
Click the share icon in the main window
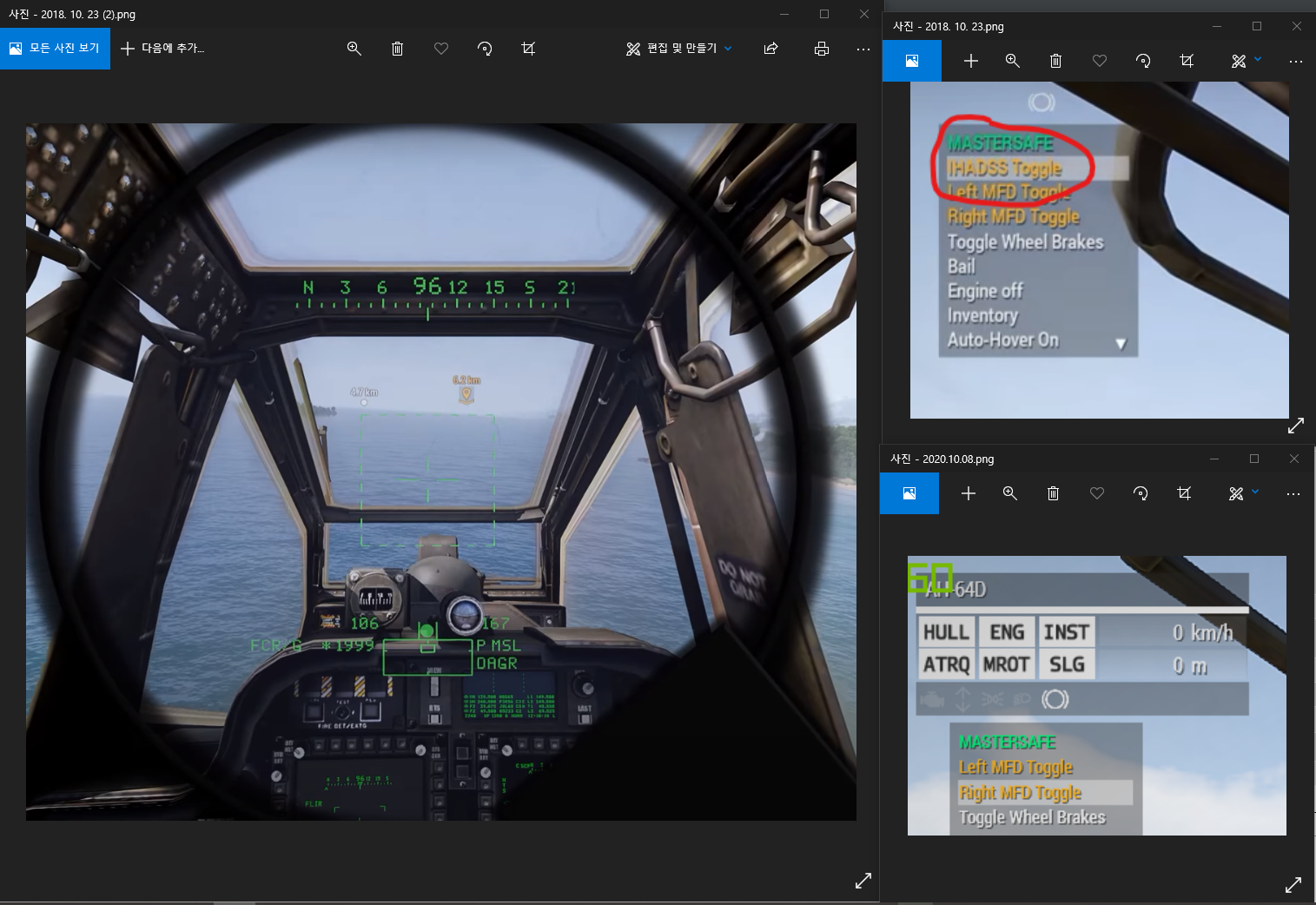770,49
